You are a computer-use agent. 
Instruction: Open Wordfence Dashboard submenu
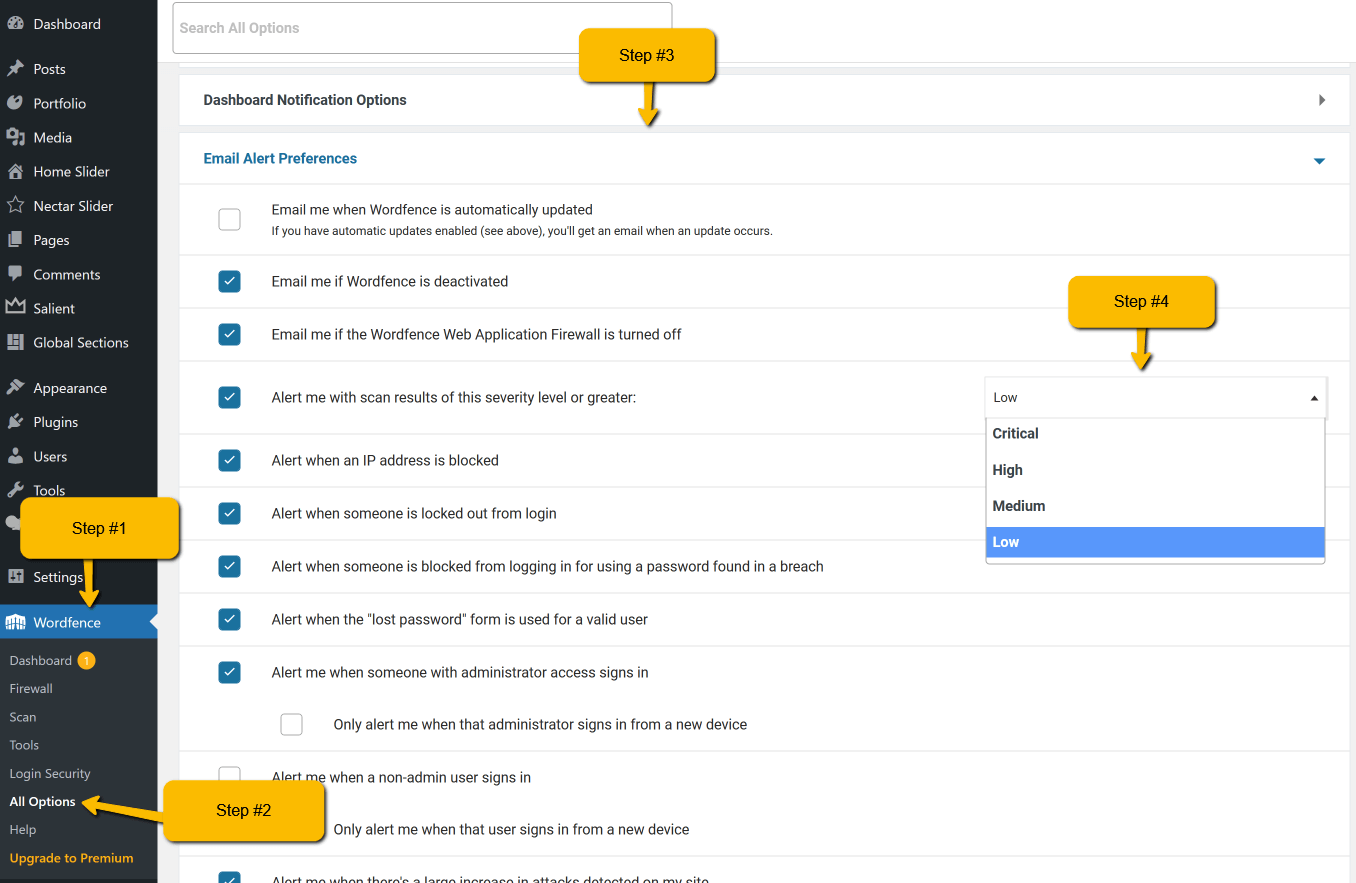[x=41, y=660]
